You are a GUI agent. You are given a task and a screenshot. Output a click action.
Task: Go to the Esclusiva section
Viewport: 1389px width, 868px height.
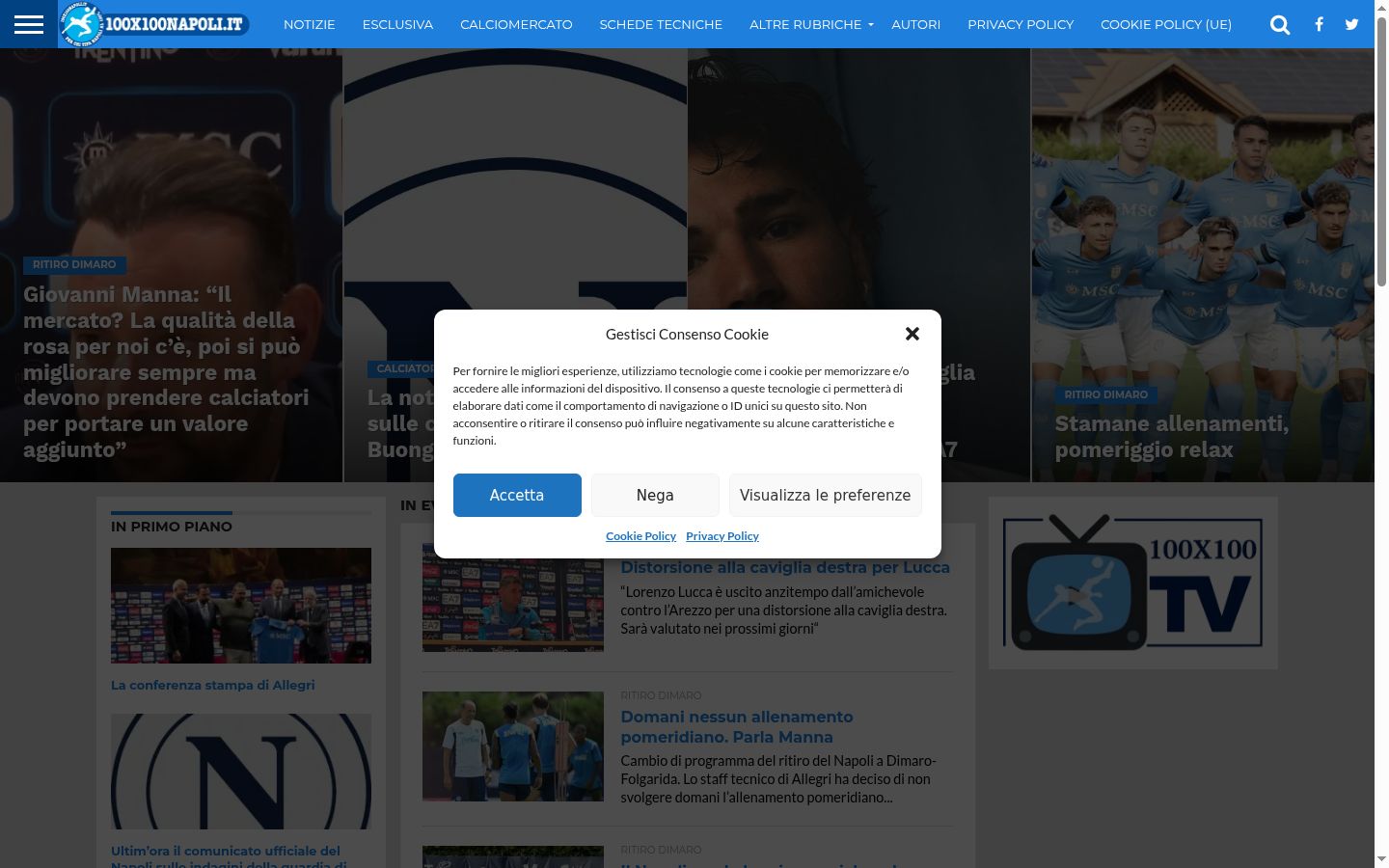point(397,24)
